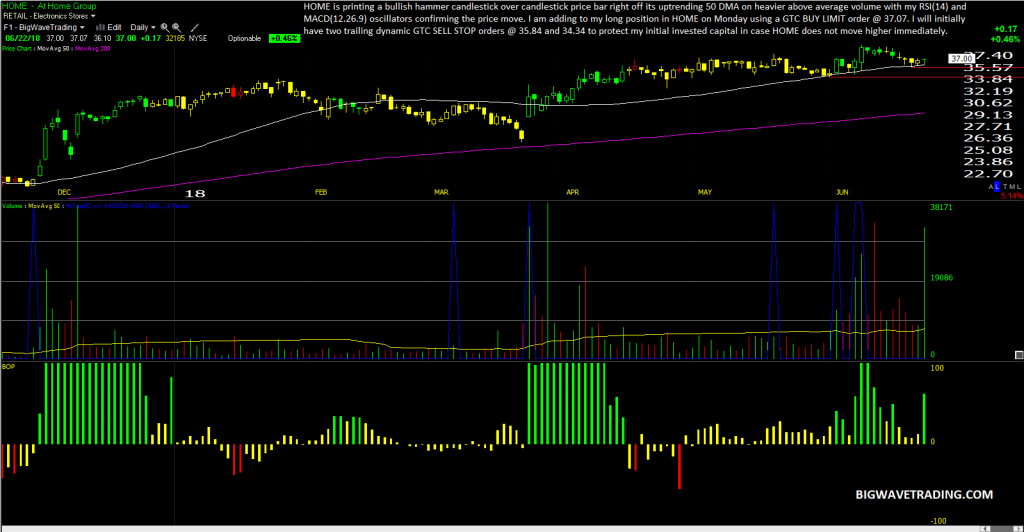The image size is (1024, 532).
Task: Select the Price Chart legend label
Action: [x=16, y=49]
